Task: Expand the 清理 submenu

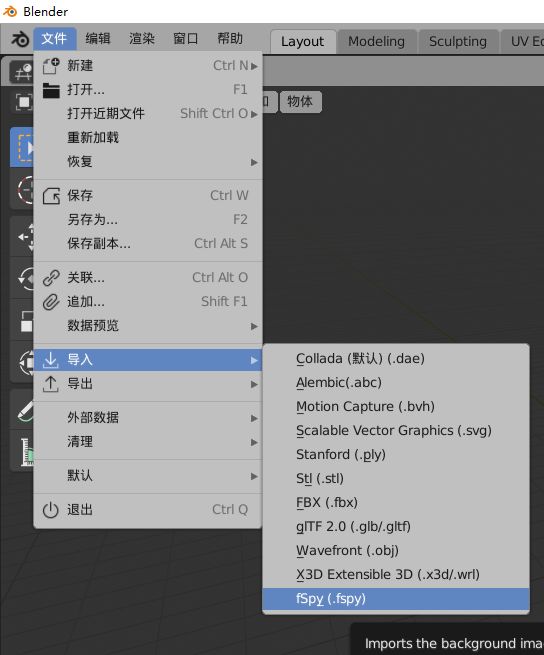Action: [x=148, y=442]
